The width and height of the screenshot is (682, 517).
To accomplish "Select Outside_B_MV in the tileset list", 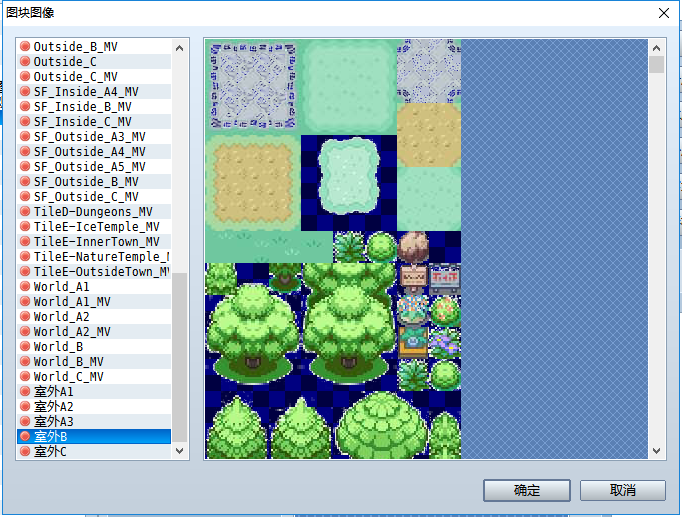I will [94, 47].
